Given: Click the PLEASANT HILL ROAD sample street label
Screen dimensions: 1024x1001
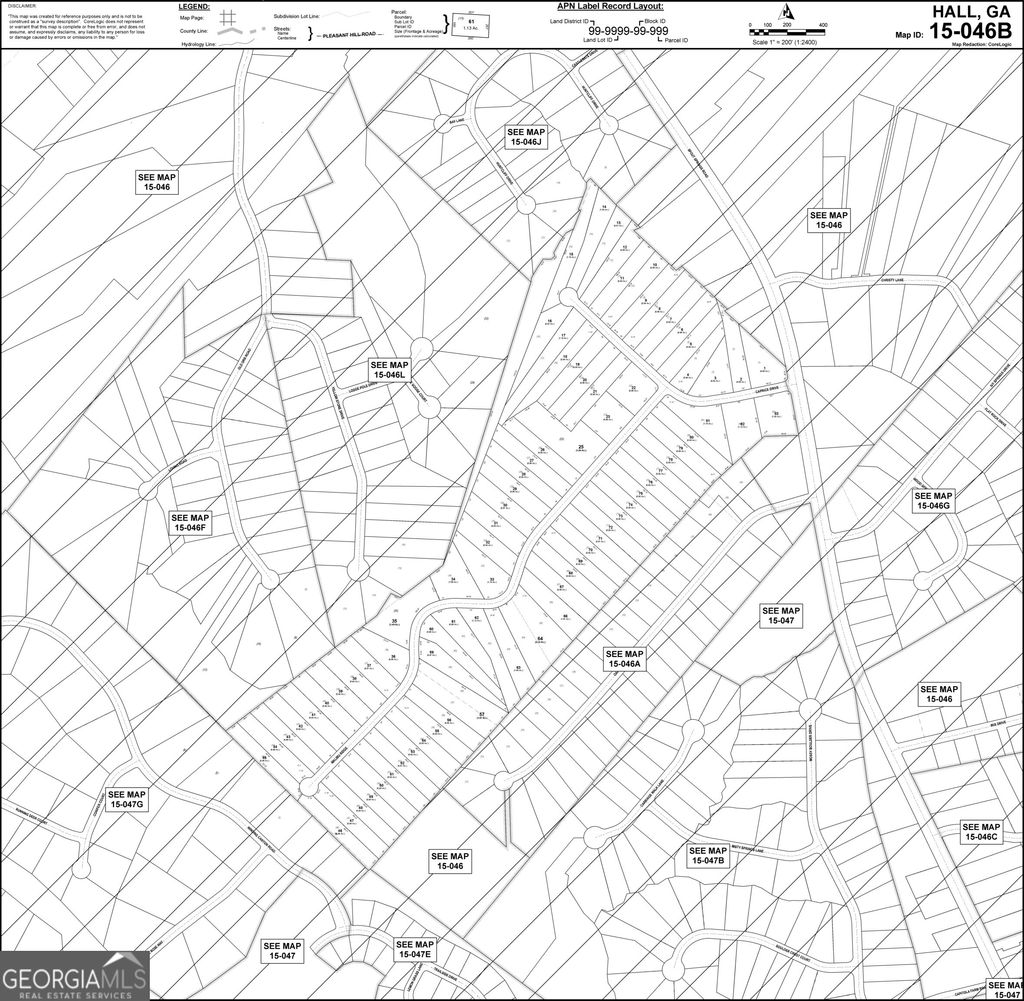Looking at the screenshot, I should (x=349, y=34).
